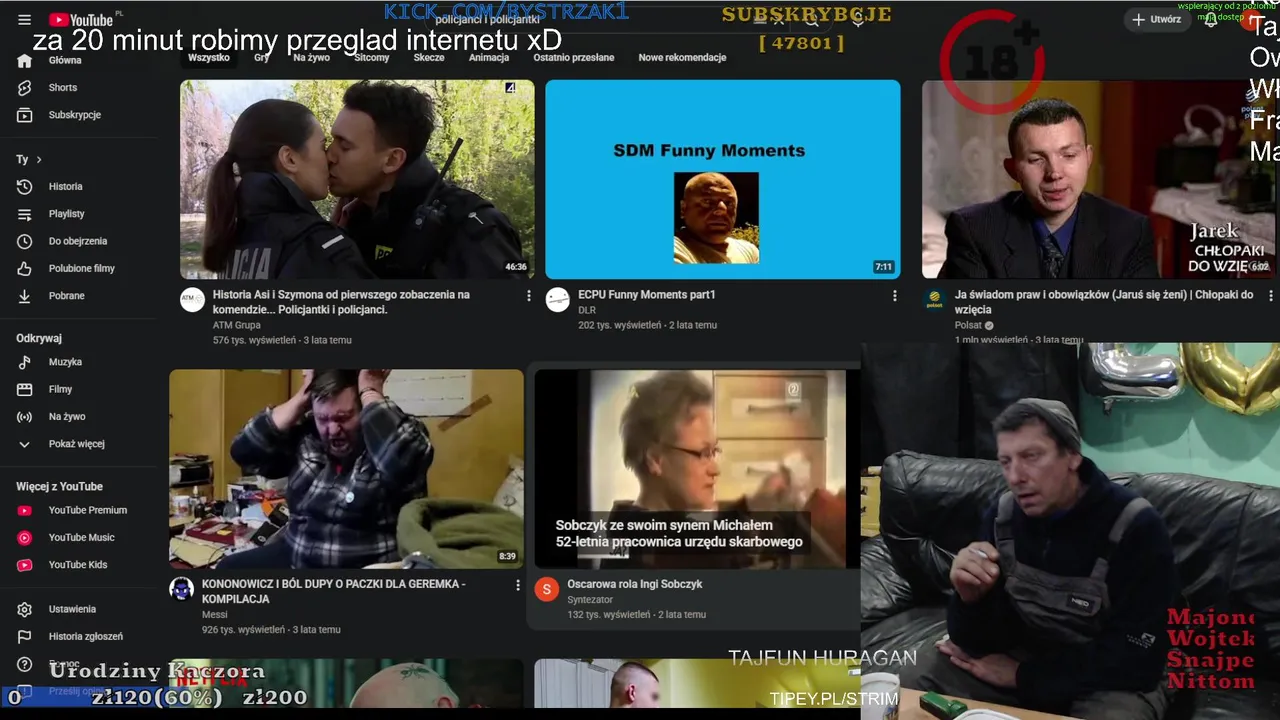Image resolution: width=1280 pixels, height=720 pixels.
Task: Play the Kononowicz screaming thumbnail
Action: (x=346, y=469)
